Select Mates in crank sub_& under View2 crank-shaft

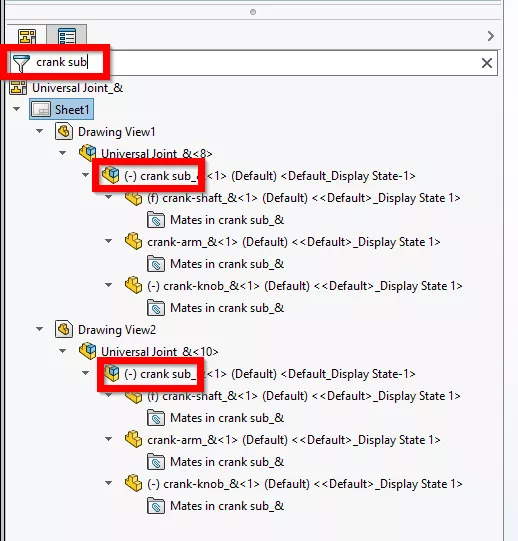coord(227,418)
